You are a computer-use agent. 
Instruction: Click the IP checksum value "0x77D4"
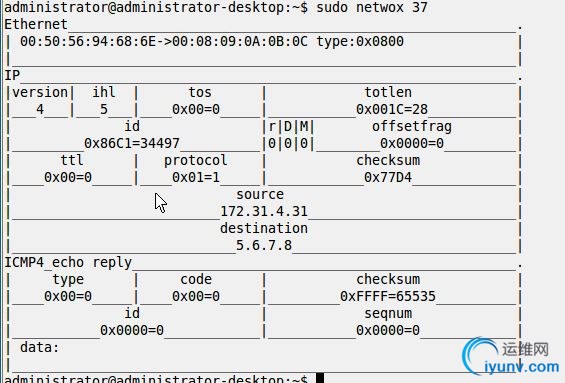tap(388, 177)
